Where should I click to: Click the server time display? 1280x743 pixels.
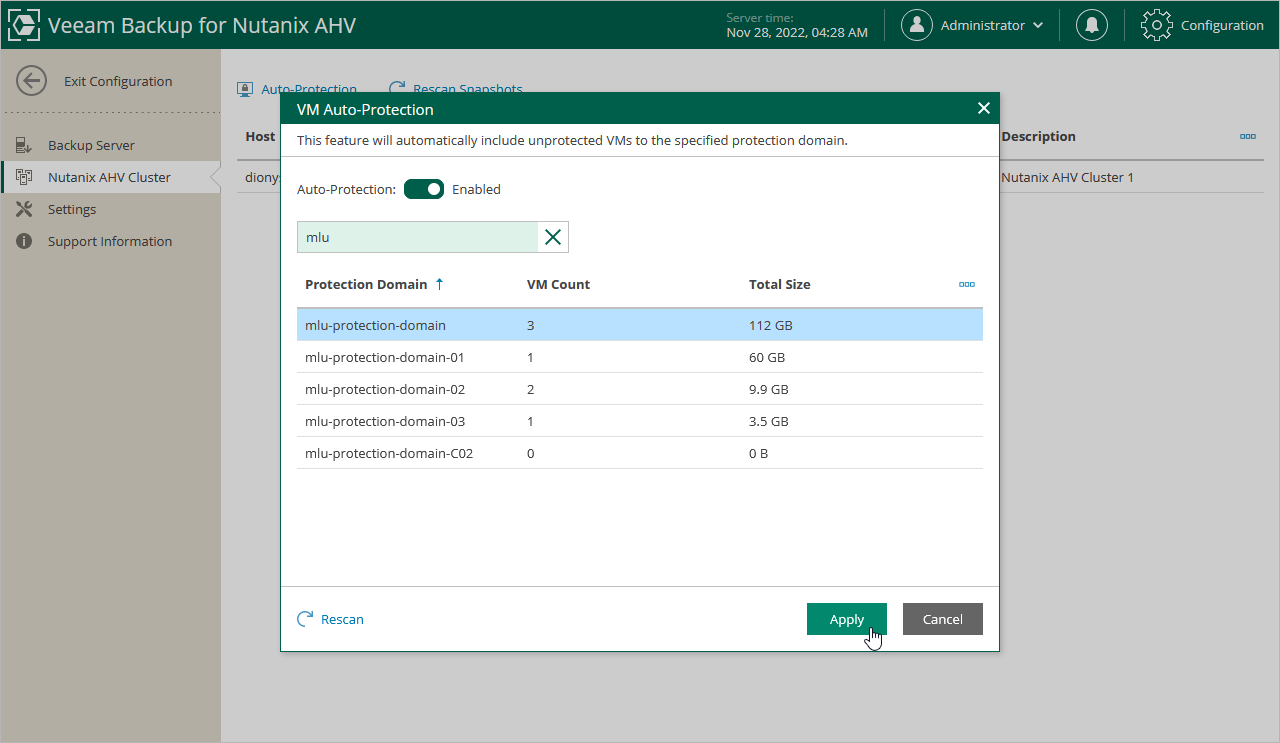point(797,25)
